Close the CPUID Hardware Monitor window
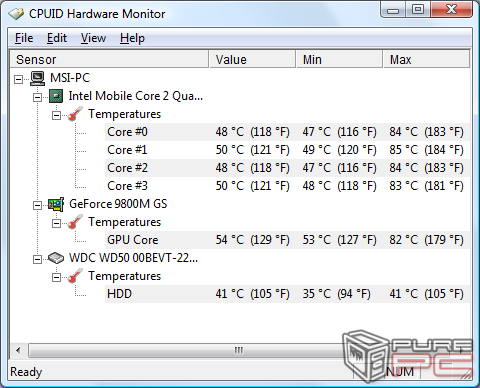Image resolution: width=480 pixels, height=388 pixels. 452,9
